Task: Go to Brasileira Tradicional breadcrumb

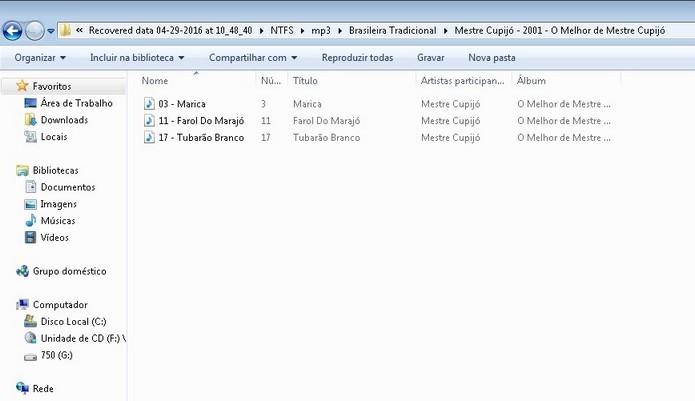Action: pyautogui.click(x=392, y=30)
